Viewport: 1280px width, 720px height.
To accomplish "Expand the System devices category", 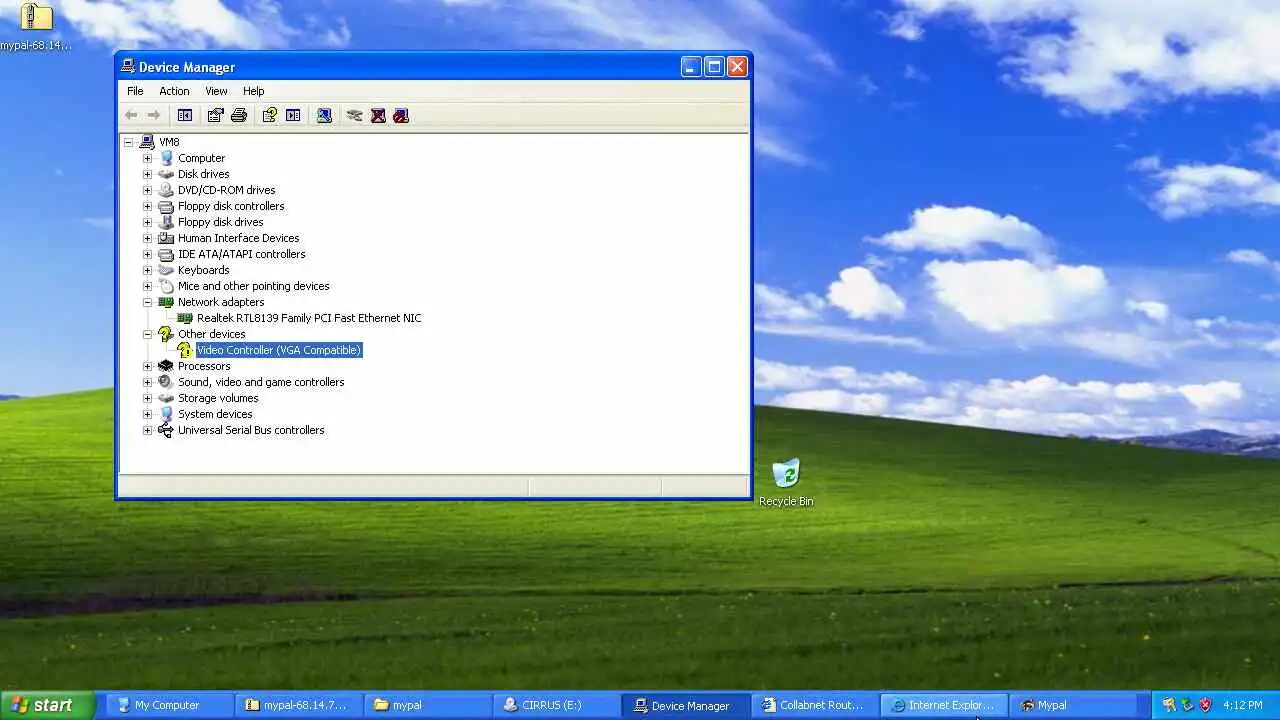I will point(147,414).
